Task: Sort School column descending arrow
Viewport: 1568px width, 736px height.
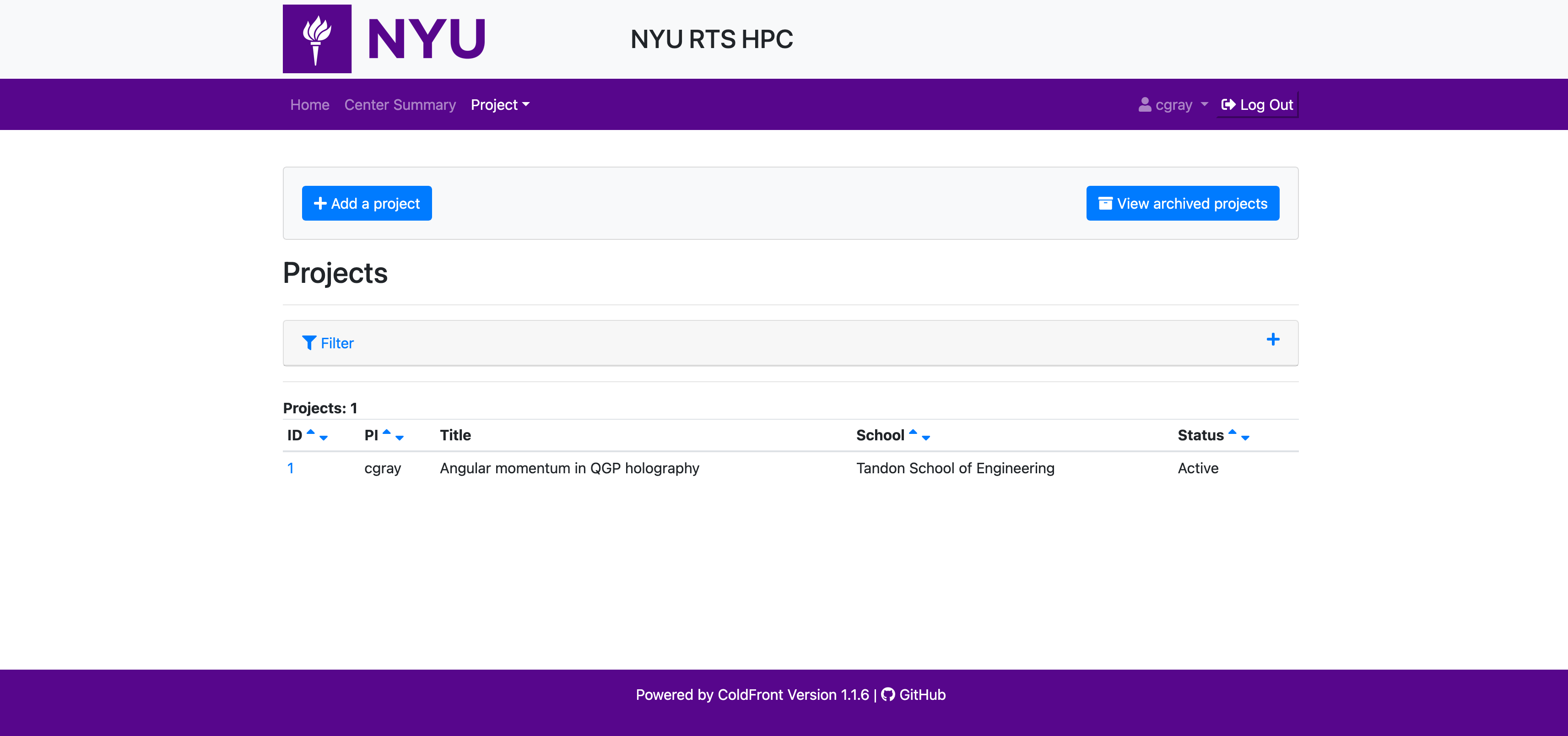Action: pos(926,438)
